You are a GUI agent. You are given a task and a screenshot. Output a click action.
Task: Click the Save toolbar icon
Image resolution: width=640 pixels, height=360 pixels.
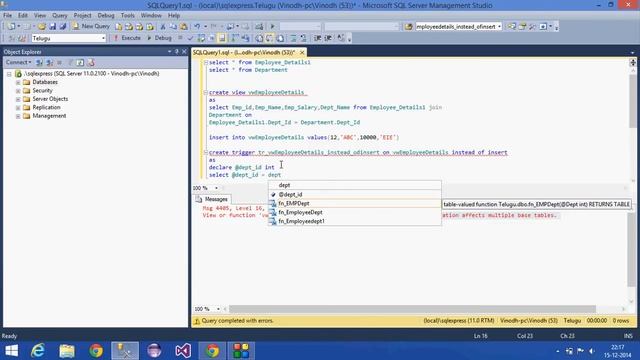click(52, 27)
